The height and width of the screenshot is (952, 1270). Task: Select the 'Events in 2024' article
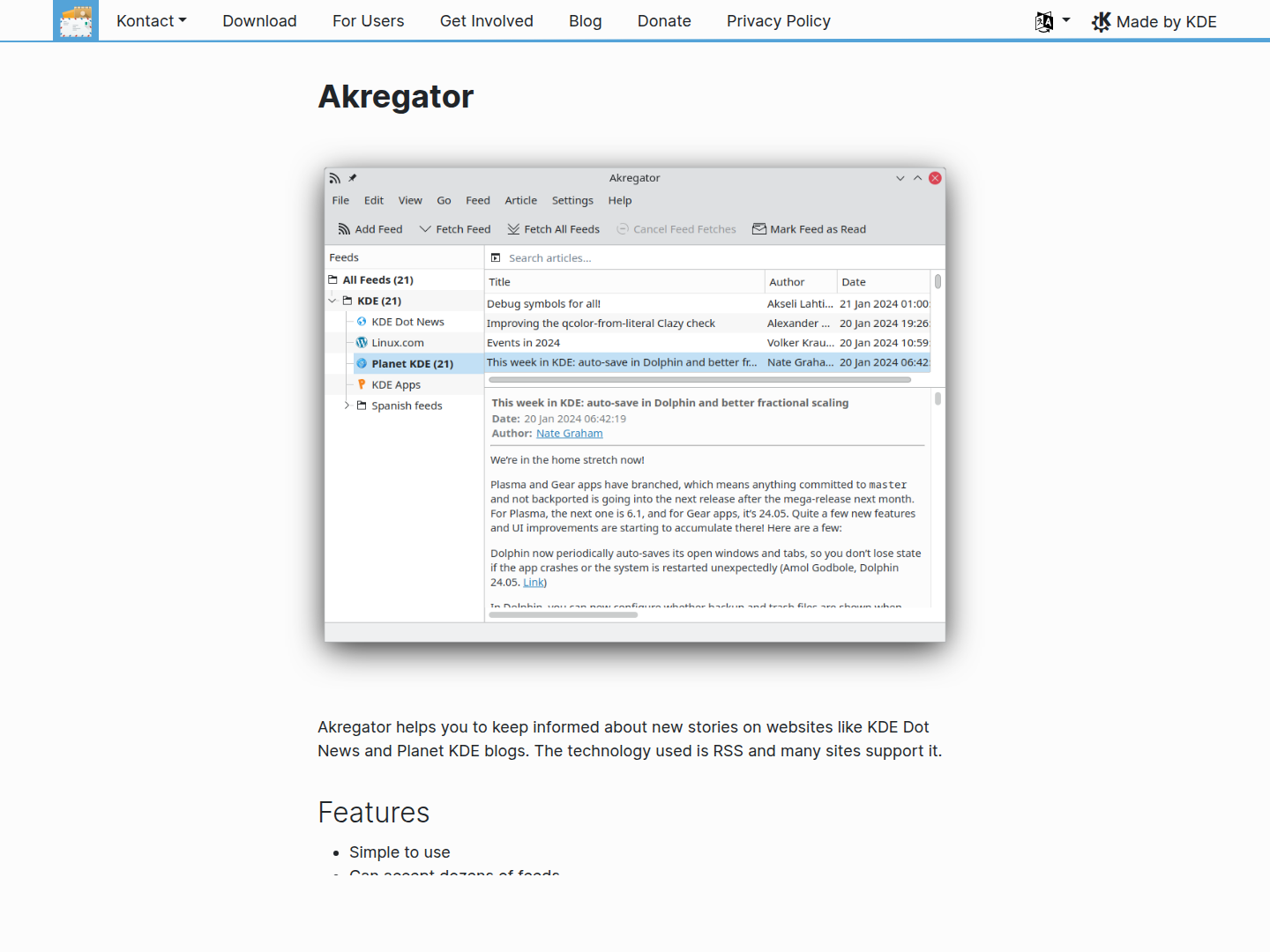[x=707, y=343]
